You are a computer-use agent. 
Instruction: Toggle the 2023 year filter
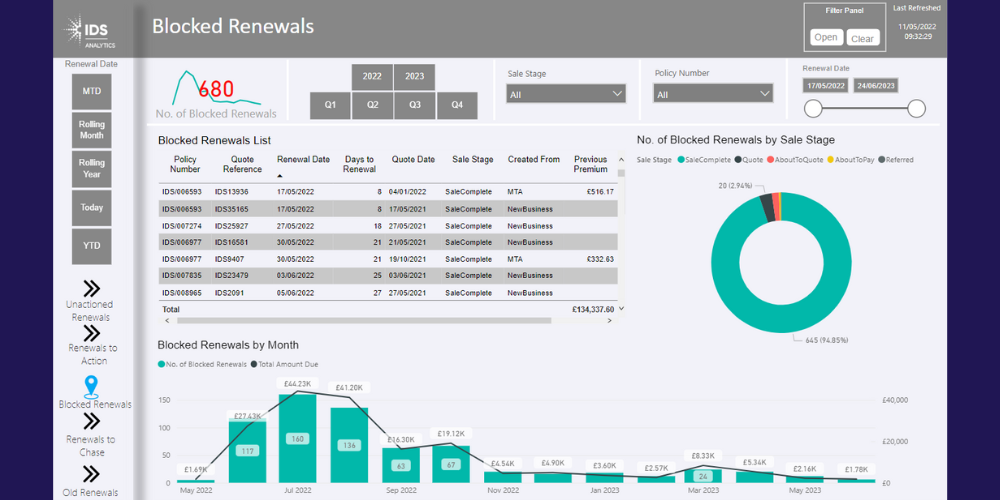coord(414,77)
